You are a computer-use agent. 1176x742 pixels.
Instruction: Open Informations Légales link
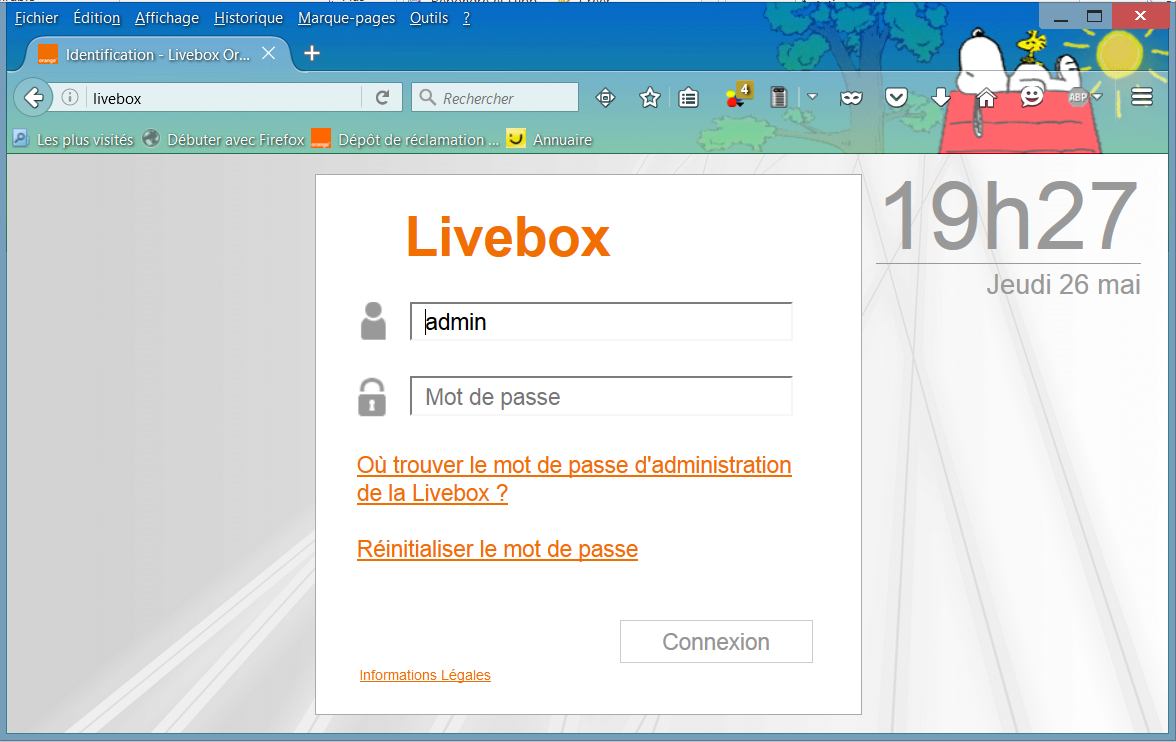click(x=424, y=675)
